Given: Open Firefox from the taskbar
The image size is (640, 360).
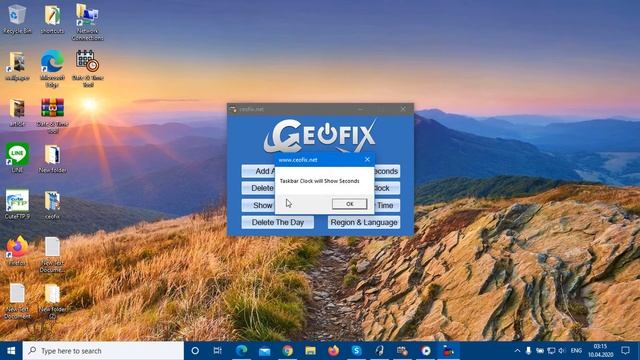Looking at the screenshot, I should coord(333,351).
